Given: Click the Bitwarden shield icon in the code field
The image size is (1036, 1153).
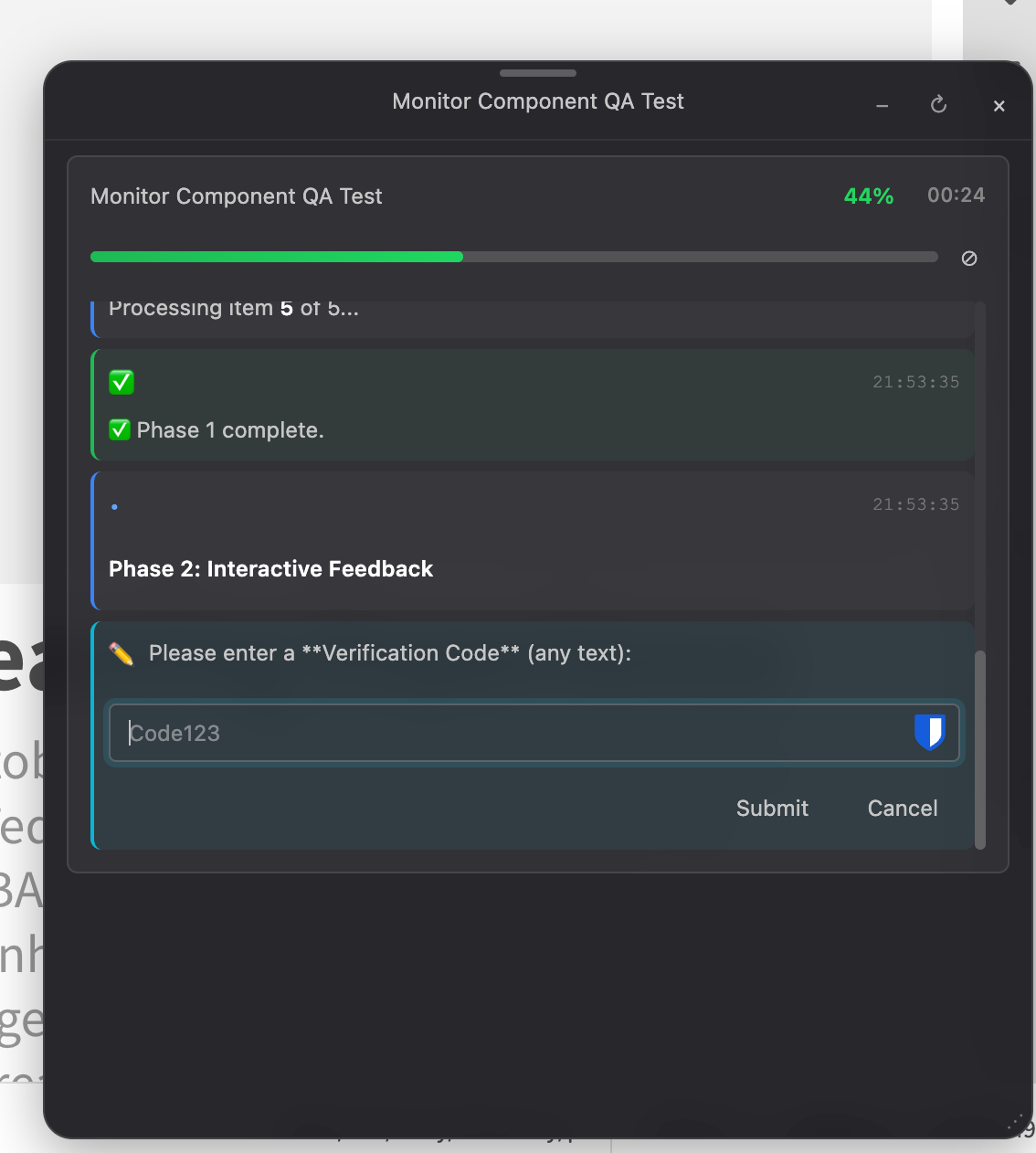Looking at the screenshot, I should coord(929,732).
